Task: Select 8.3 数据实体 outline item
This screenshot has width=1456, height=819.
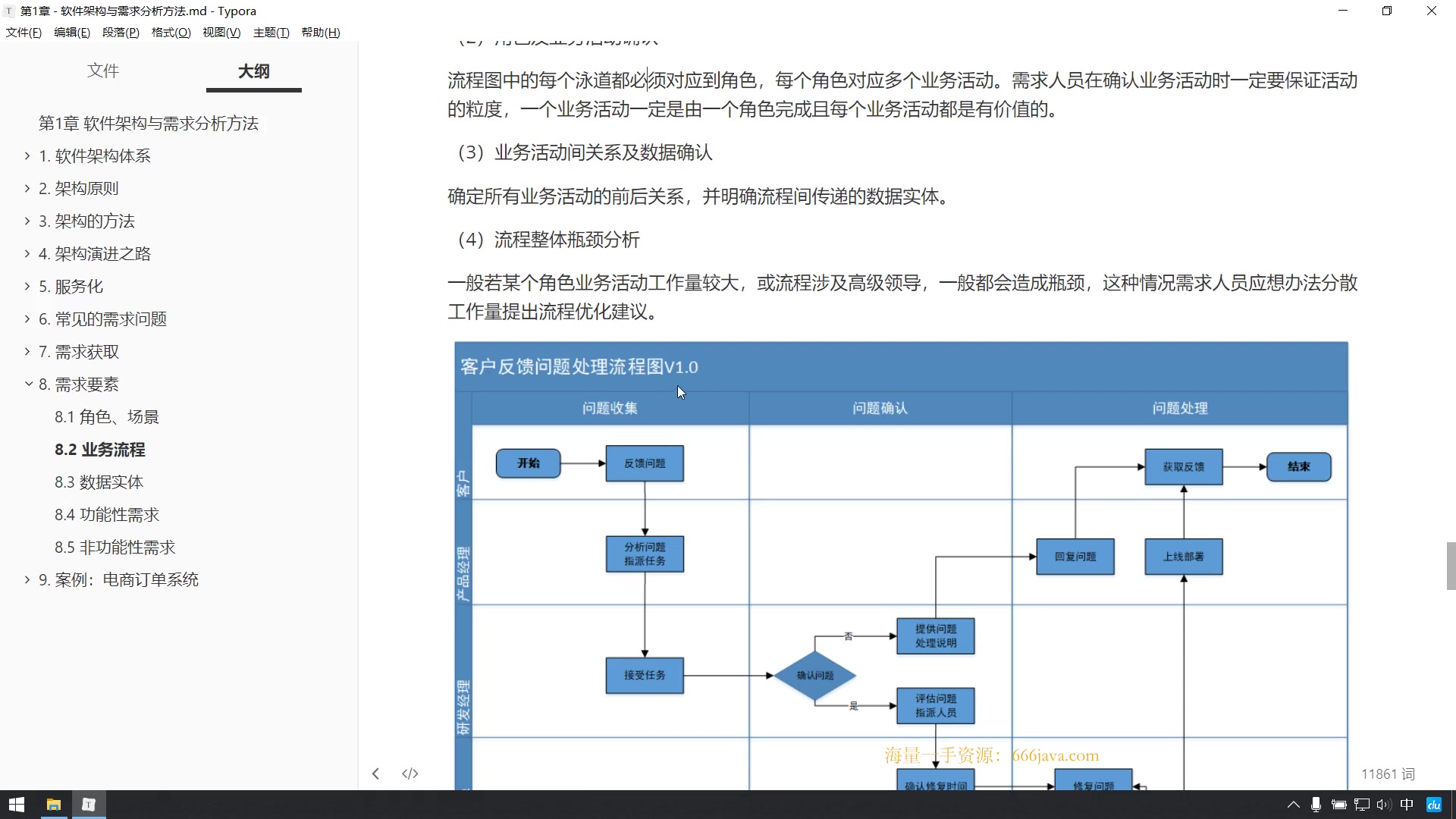Action: pos(99,481)
